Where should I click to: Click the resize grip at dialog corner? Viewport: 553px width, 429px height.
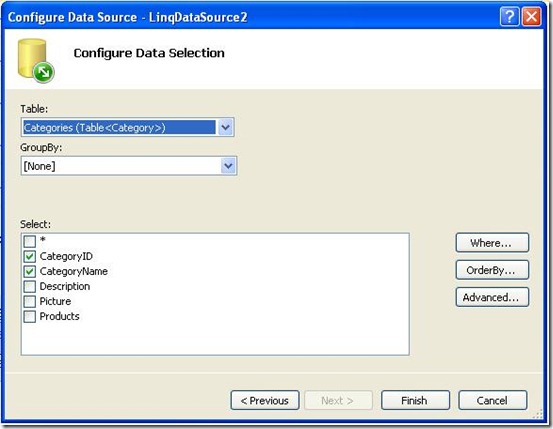537,414
